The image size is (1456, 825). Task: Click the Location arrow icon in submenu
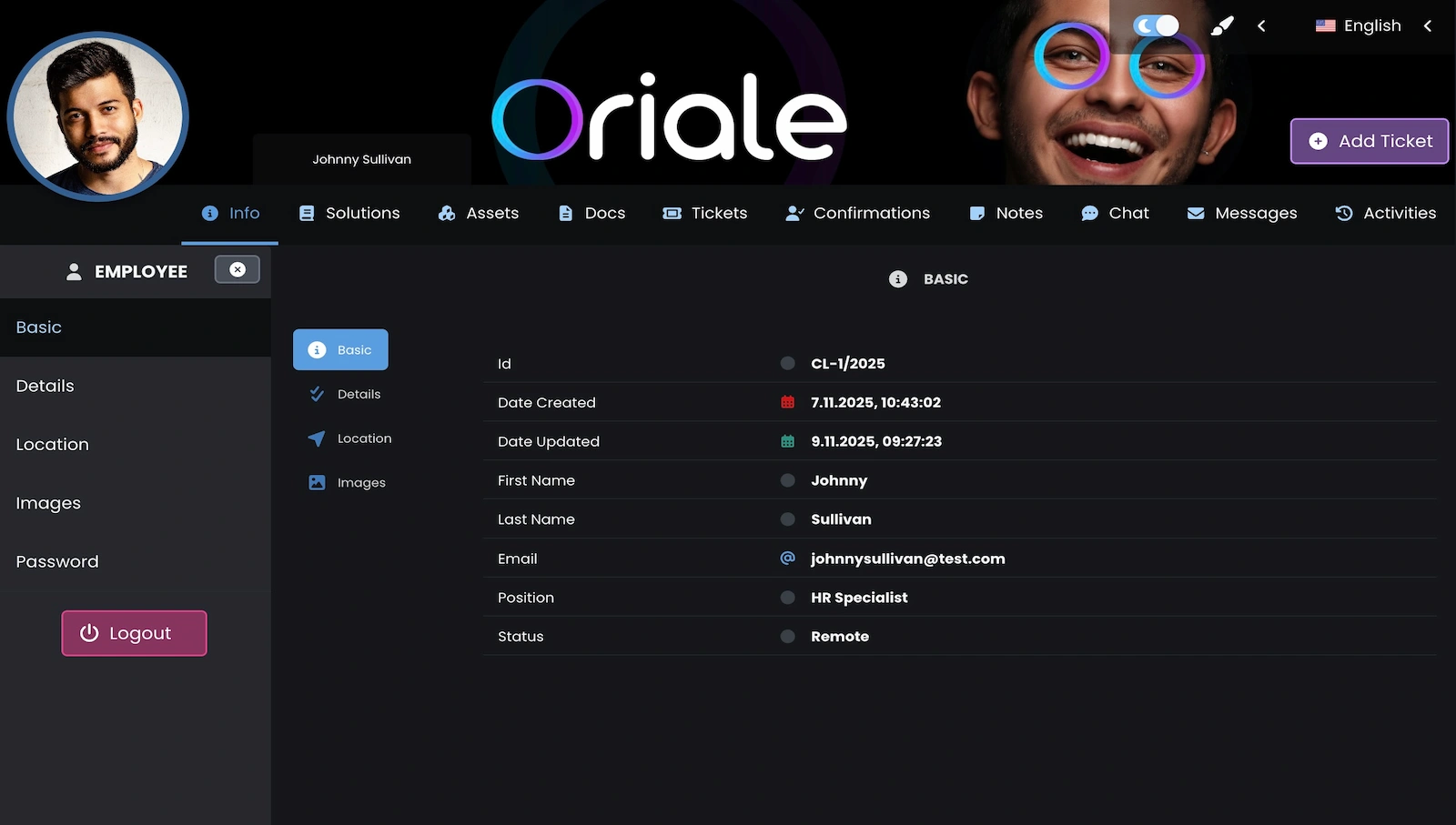click(x=317, y=438)
